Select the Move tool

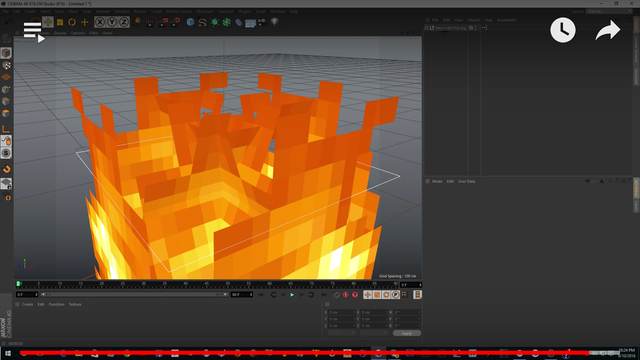click(48, 22)
